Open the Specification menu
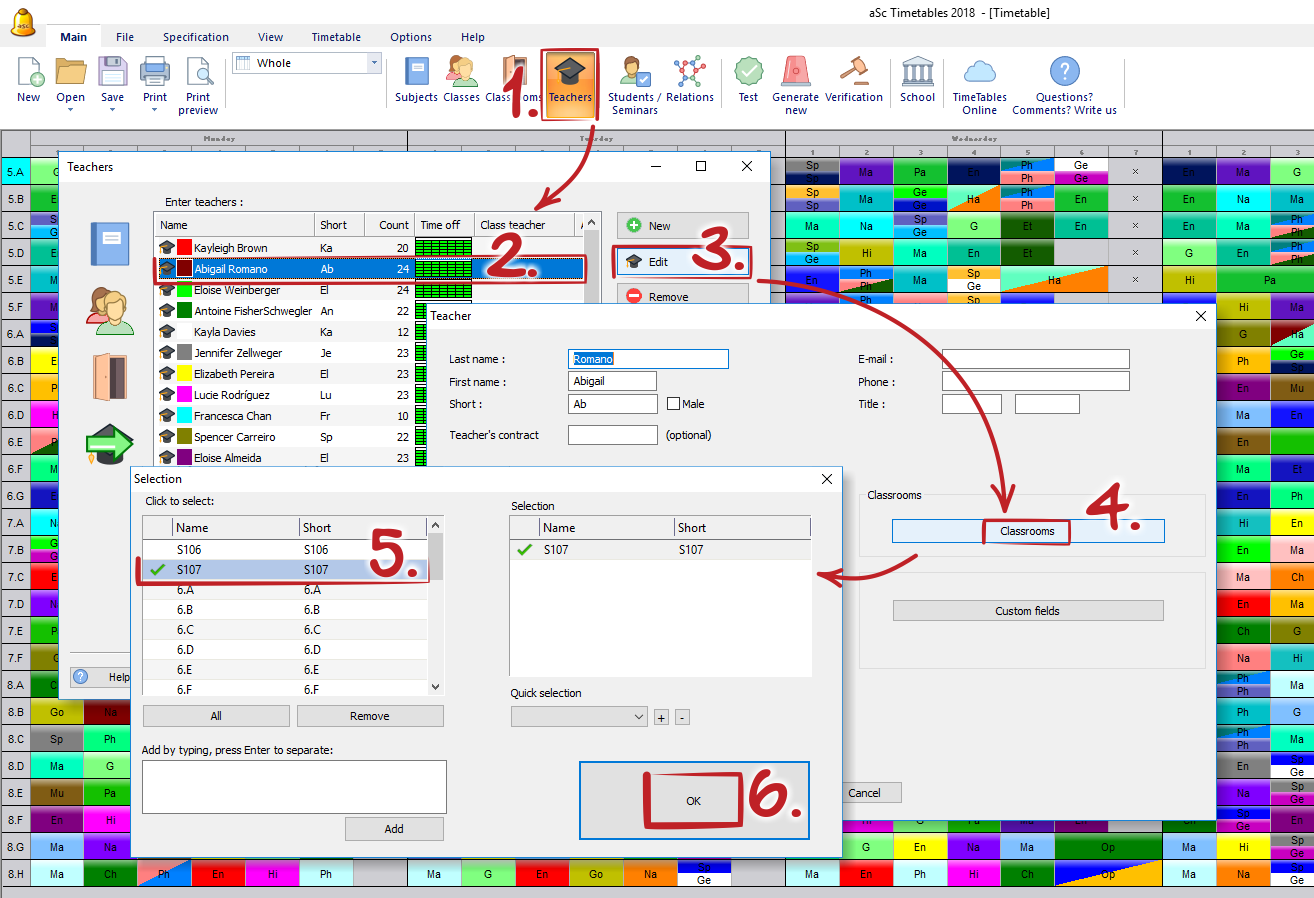 tap(196, 37)
